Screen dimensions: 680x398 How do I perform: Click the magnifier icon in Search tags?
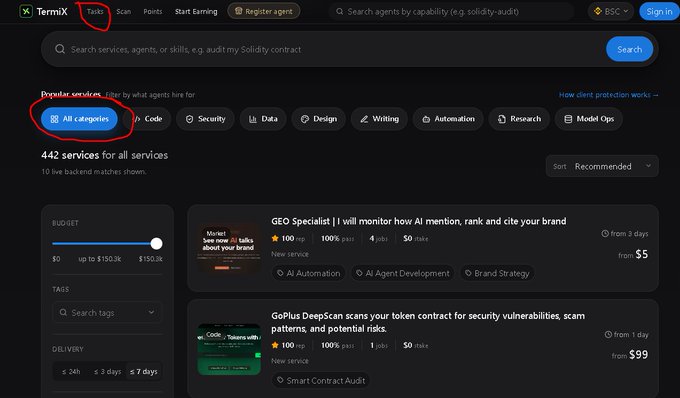63,312
